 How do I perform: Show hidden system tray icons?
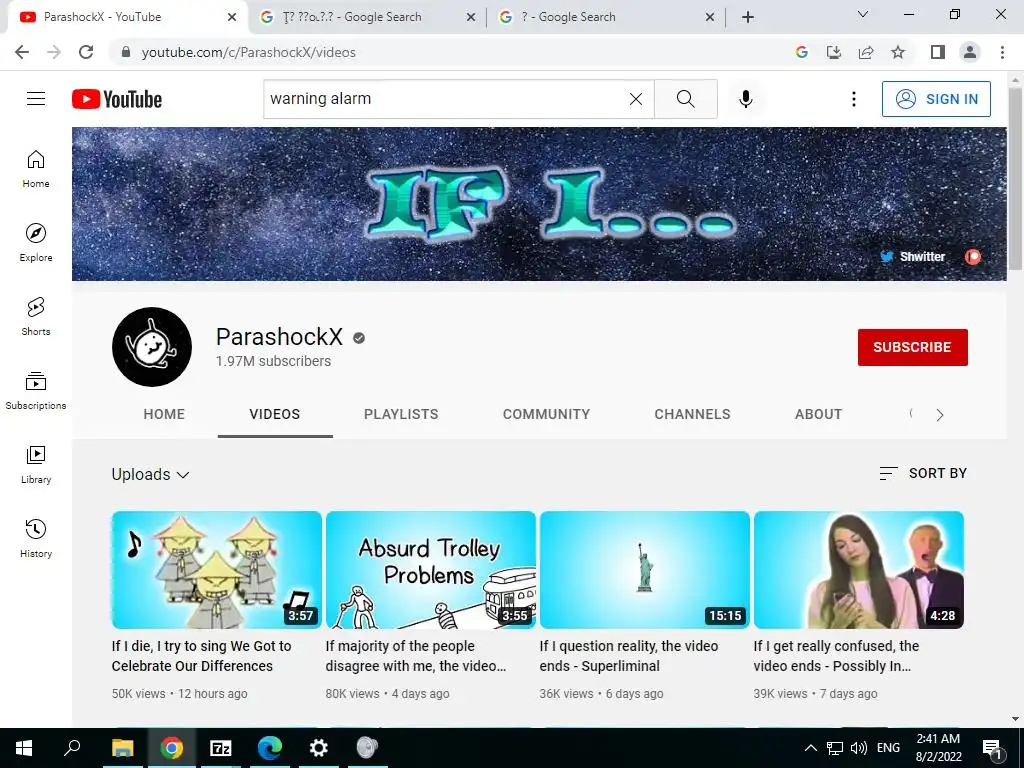click(810, 748)
